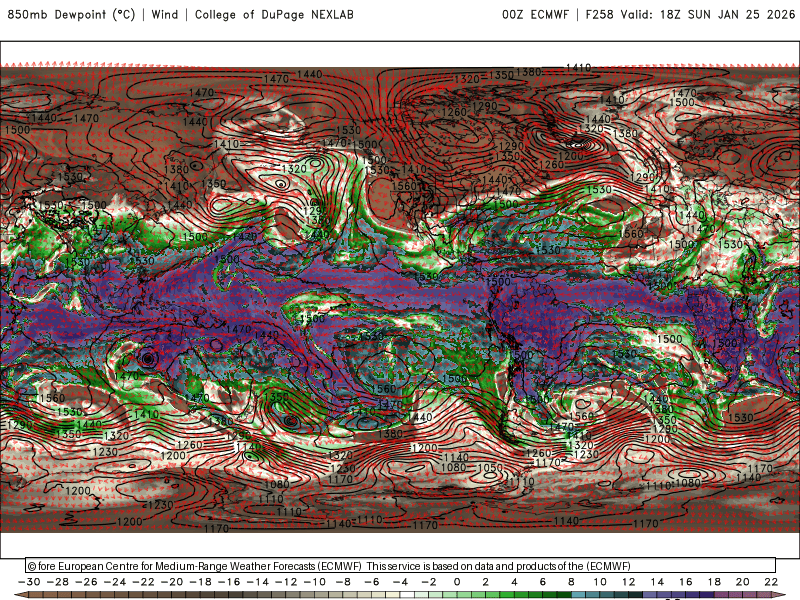Click the '14' color scale label

coord(657,582)
